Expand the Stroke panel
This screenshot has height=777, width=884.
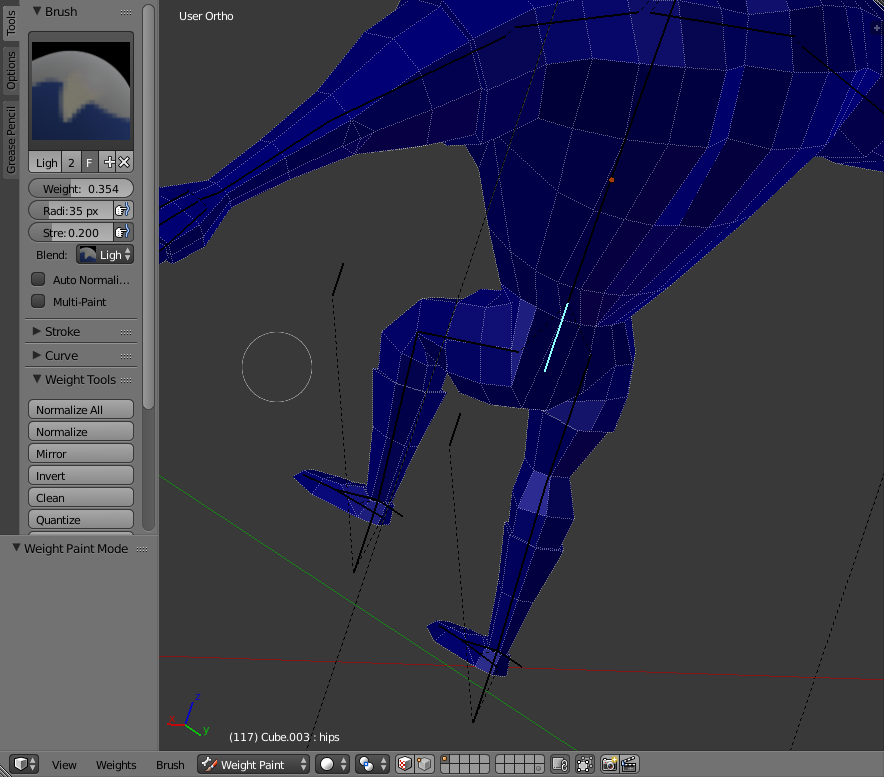[x=37, y=331]
